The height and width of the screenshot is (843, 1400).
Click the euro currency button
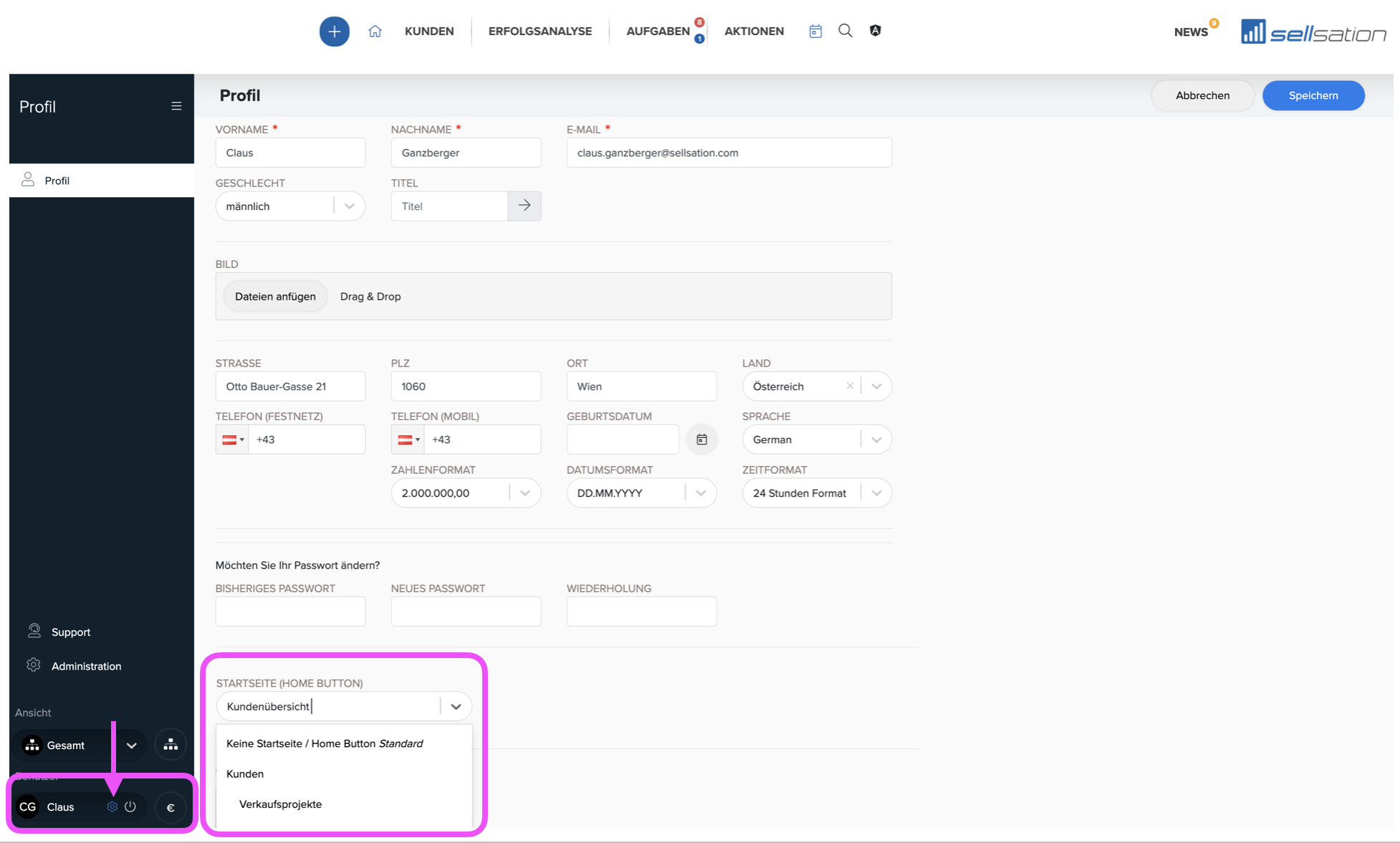[171, 807]
